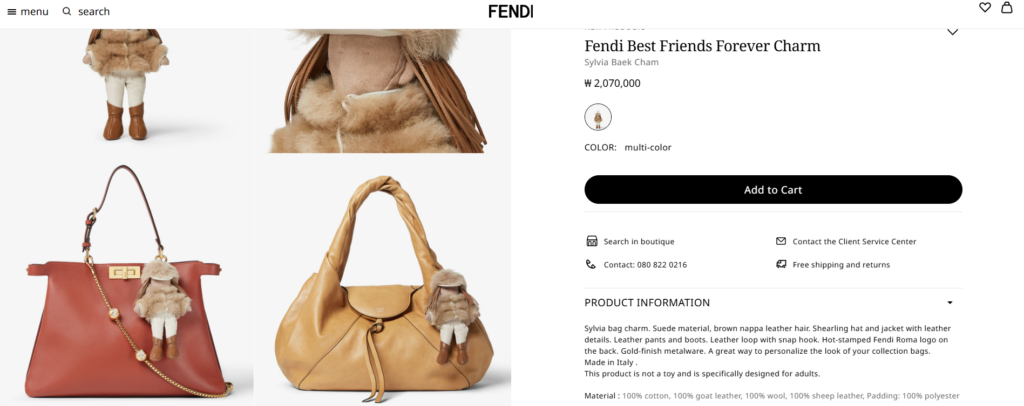This screenshot has width=1024, height=406.
Task: Open the hamburger menu icon
Action: click(x=12, y=12)
